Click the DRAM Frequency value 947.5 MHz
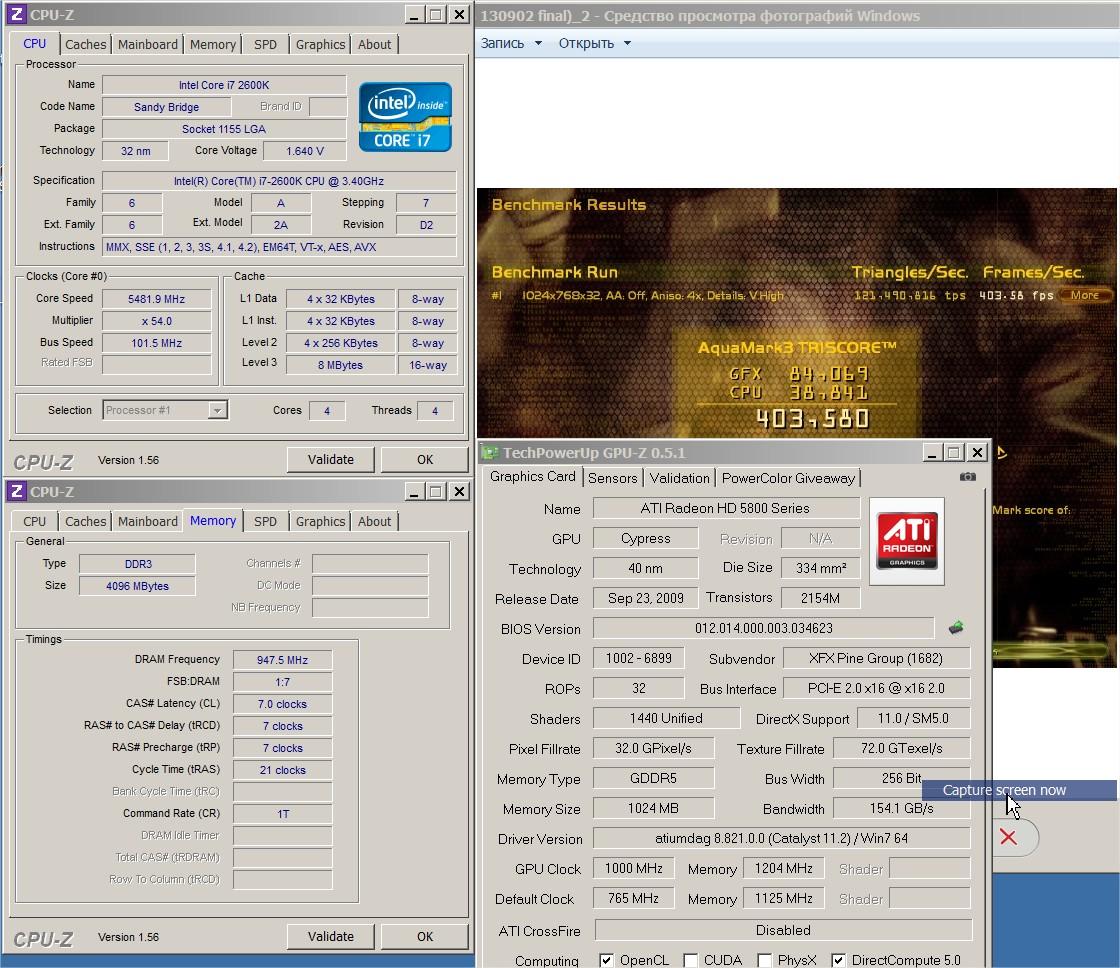Viewport: 1120px width, 968px height. [282, 660]
